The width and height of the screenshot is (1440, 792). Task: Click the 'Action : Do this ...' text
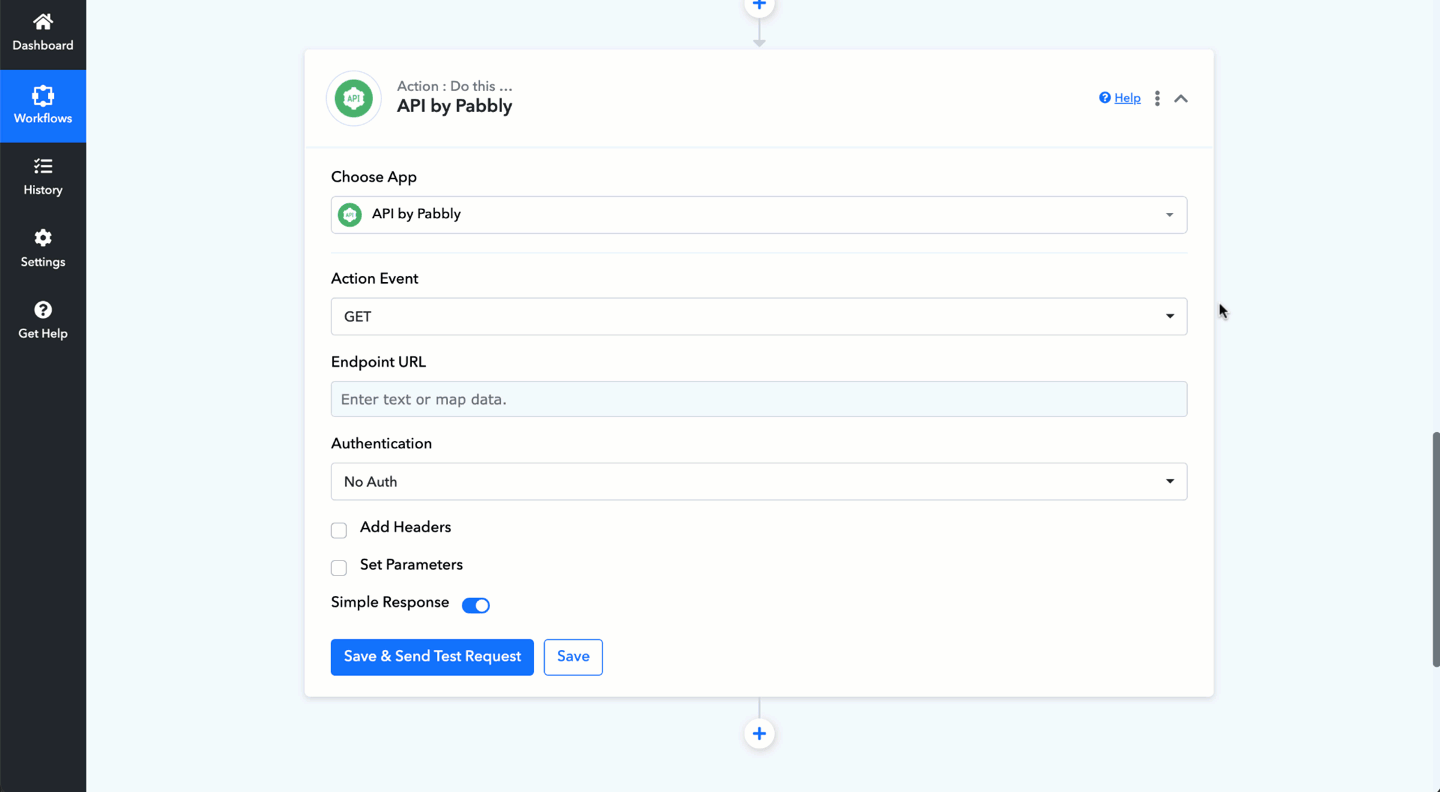[x=454, y=86]
